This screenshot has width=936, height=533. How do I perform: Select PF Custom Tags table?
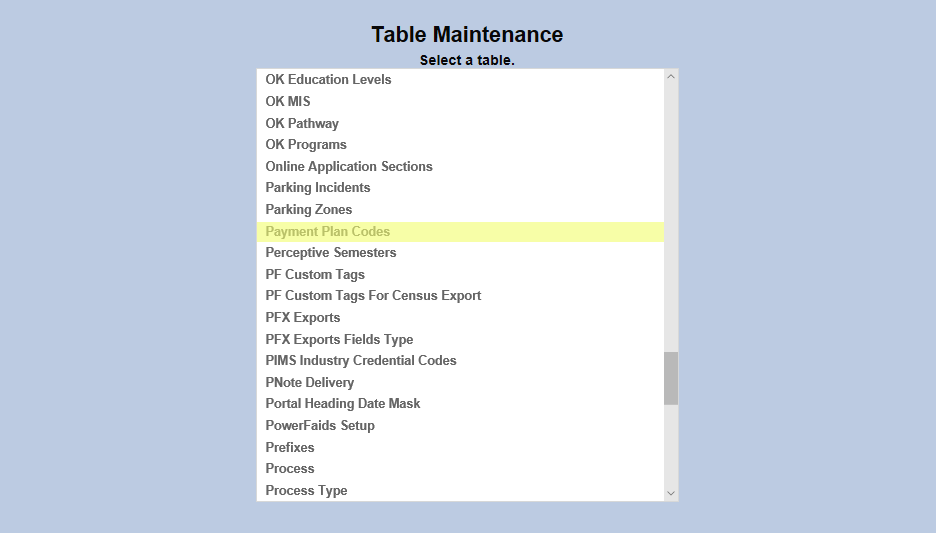[315, 274]
